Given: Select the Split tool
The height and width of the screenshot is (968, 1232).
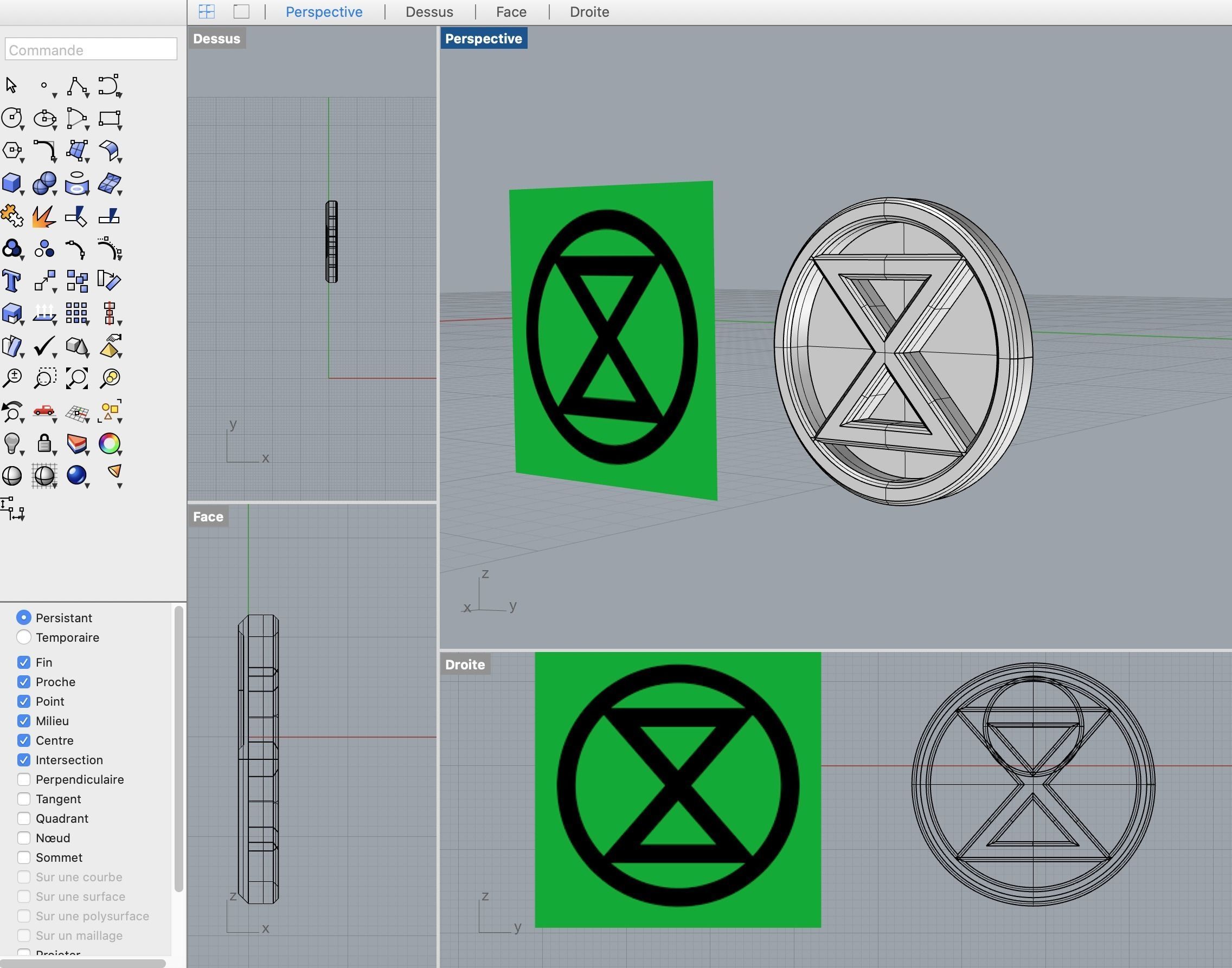Looking at the screenshot, I should 110,216.
